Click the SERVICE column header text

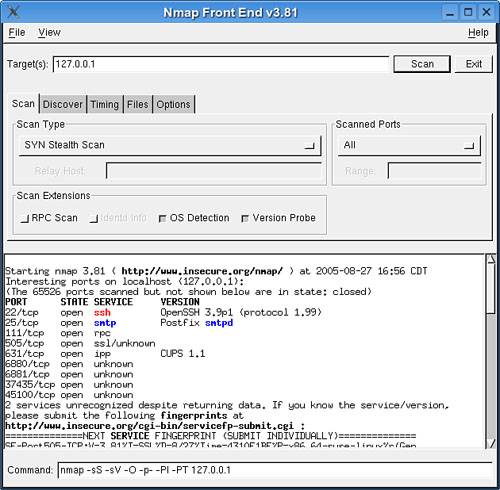pyautogui.click(x=113, y=302)
